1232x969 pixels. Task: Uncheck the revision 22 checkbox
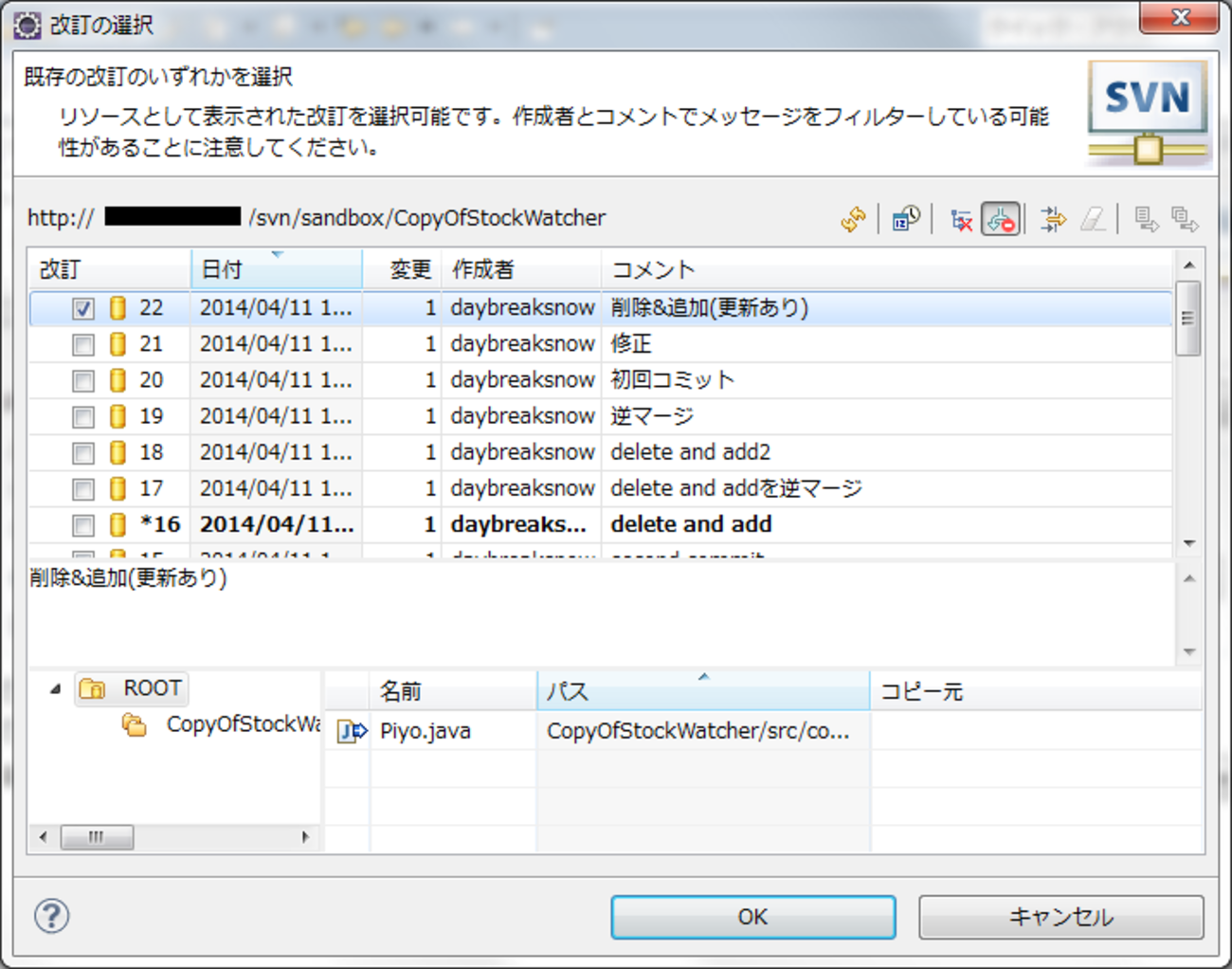[x=83, y=308]
